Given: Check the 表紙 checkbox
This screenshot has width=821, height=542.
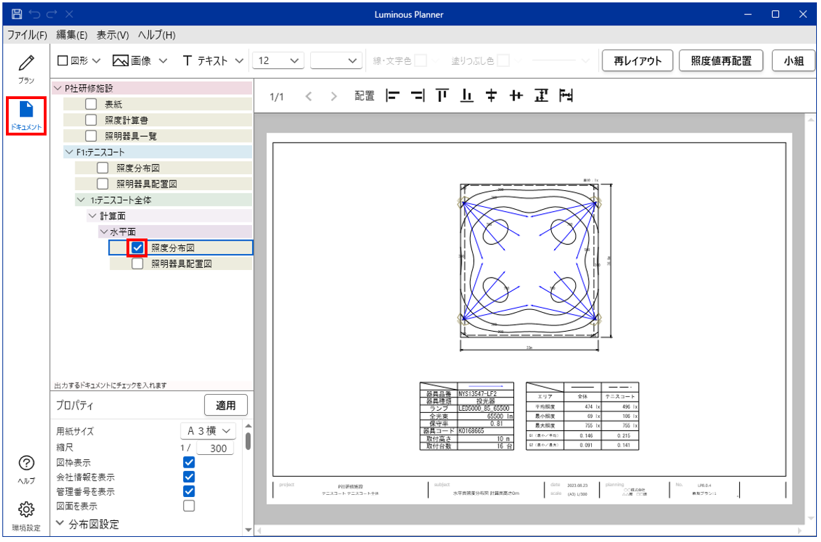Looking at the screenshot, I should (x=91, y=104).
